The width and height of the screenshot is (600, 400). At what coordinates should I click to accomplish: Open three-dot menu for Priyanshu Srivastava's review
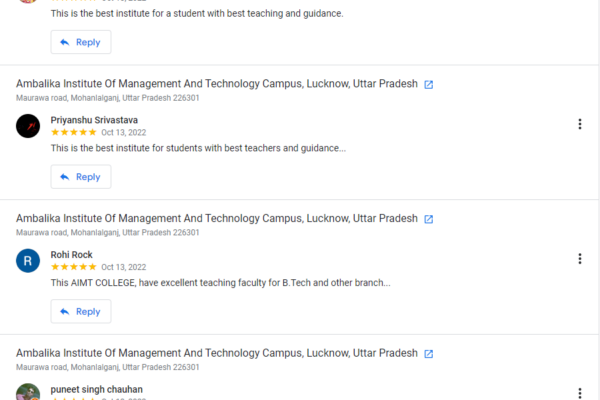[580, 124]
